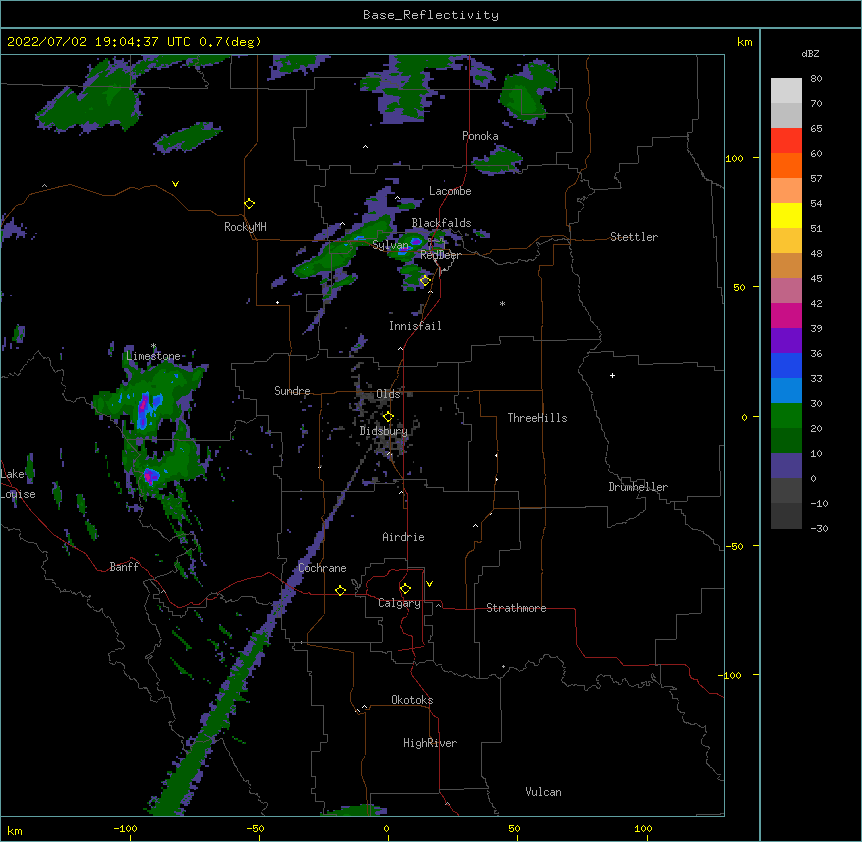Viewport: 862px width, 842px height.
Task: Click the Airdrie city label
Action: click(403, 537)
